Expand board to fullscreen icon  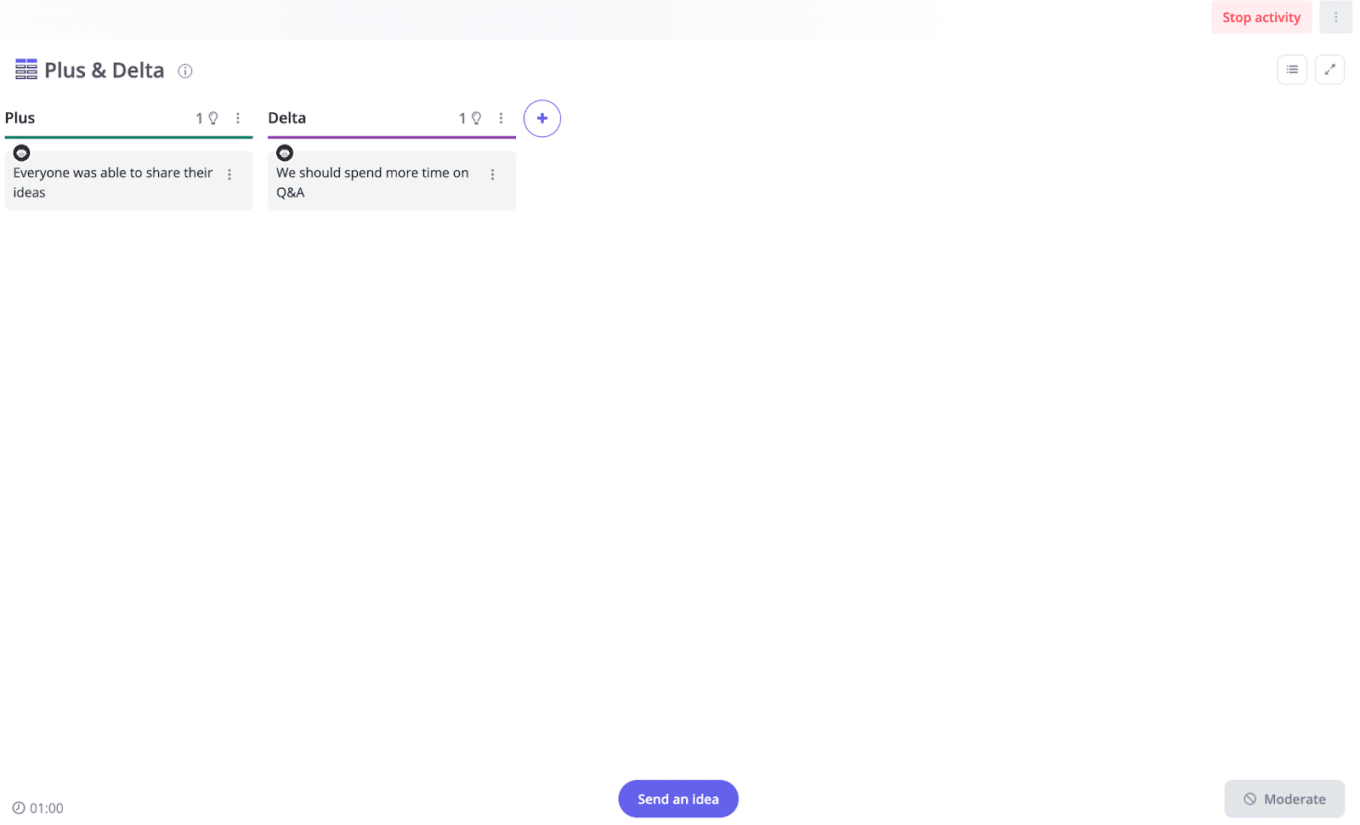click(x=1330, y=70)
